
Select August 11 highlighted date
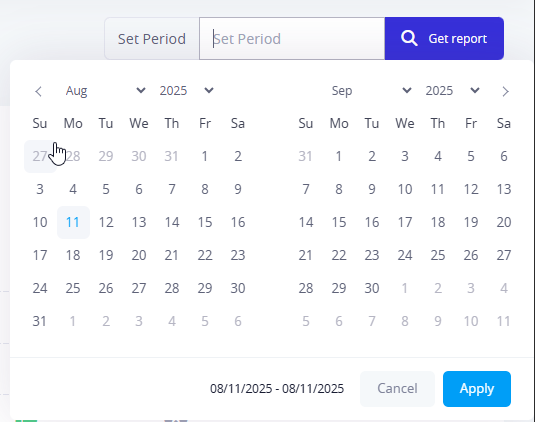(73, 222)
